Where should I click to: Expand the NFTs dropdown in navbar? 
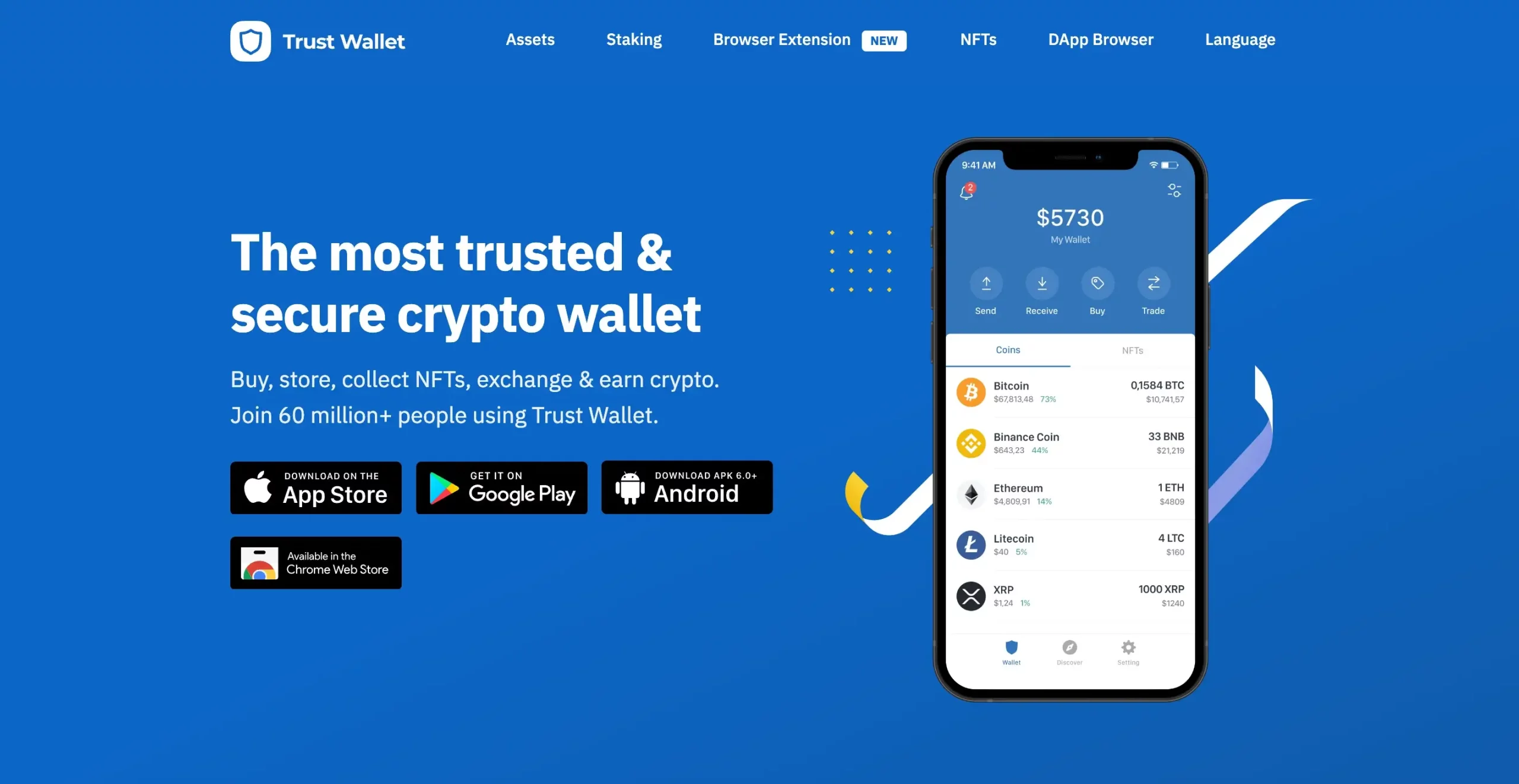(977, 38)
